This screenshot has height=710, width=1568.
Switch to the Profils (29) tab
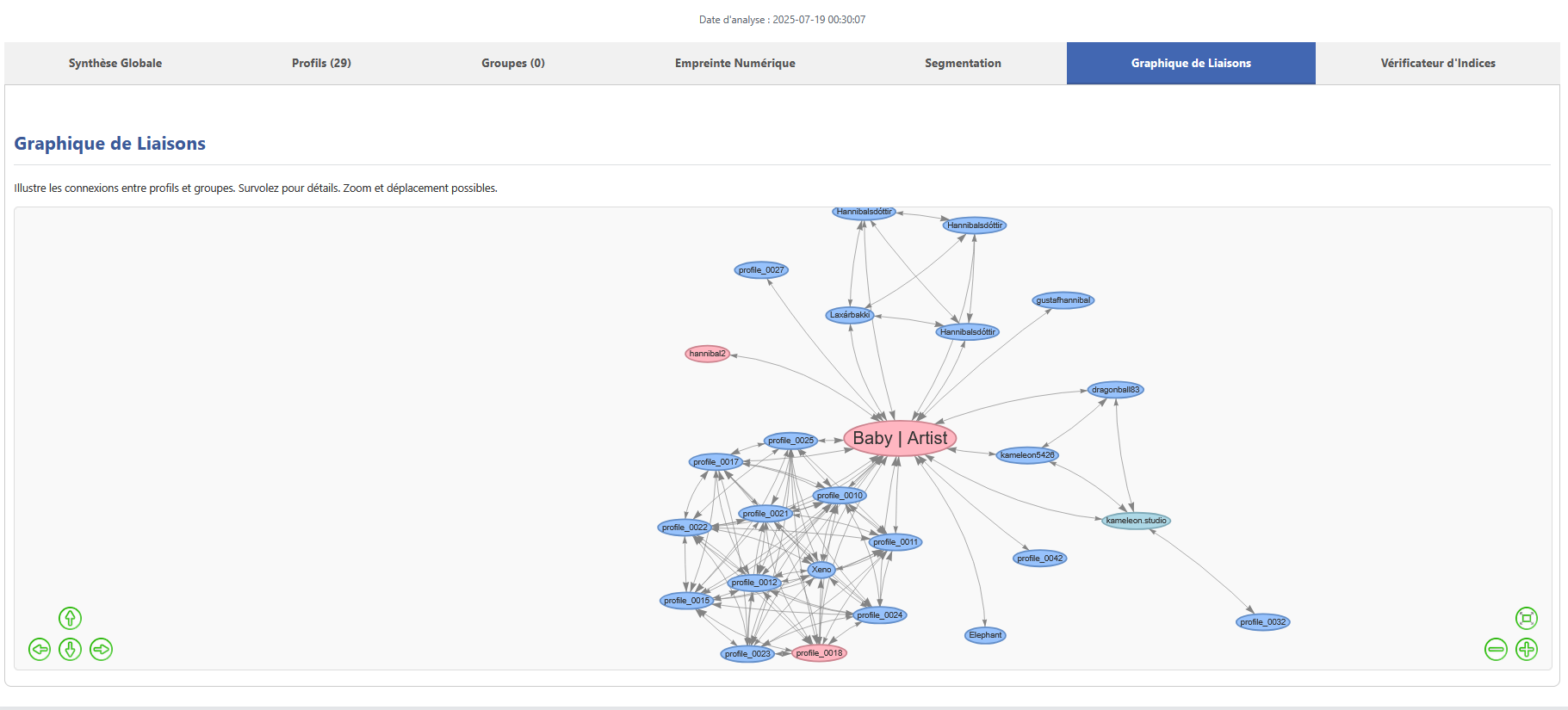pos(321,63)
